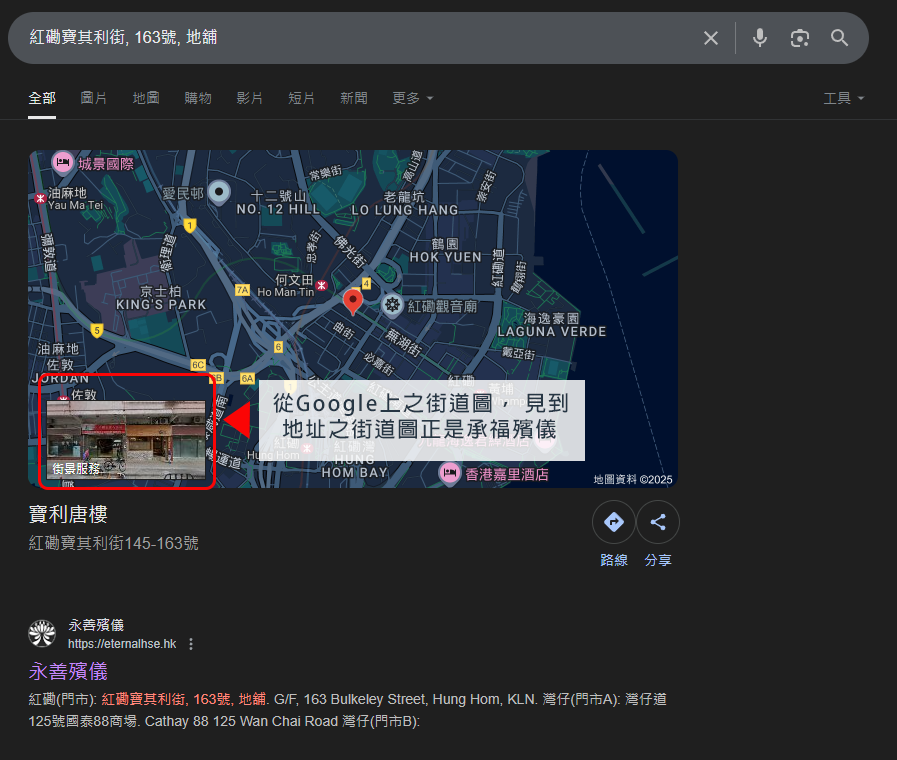
Task: Click the 永善殯儀 site favicon
Action: (x=42, y=634)
